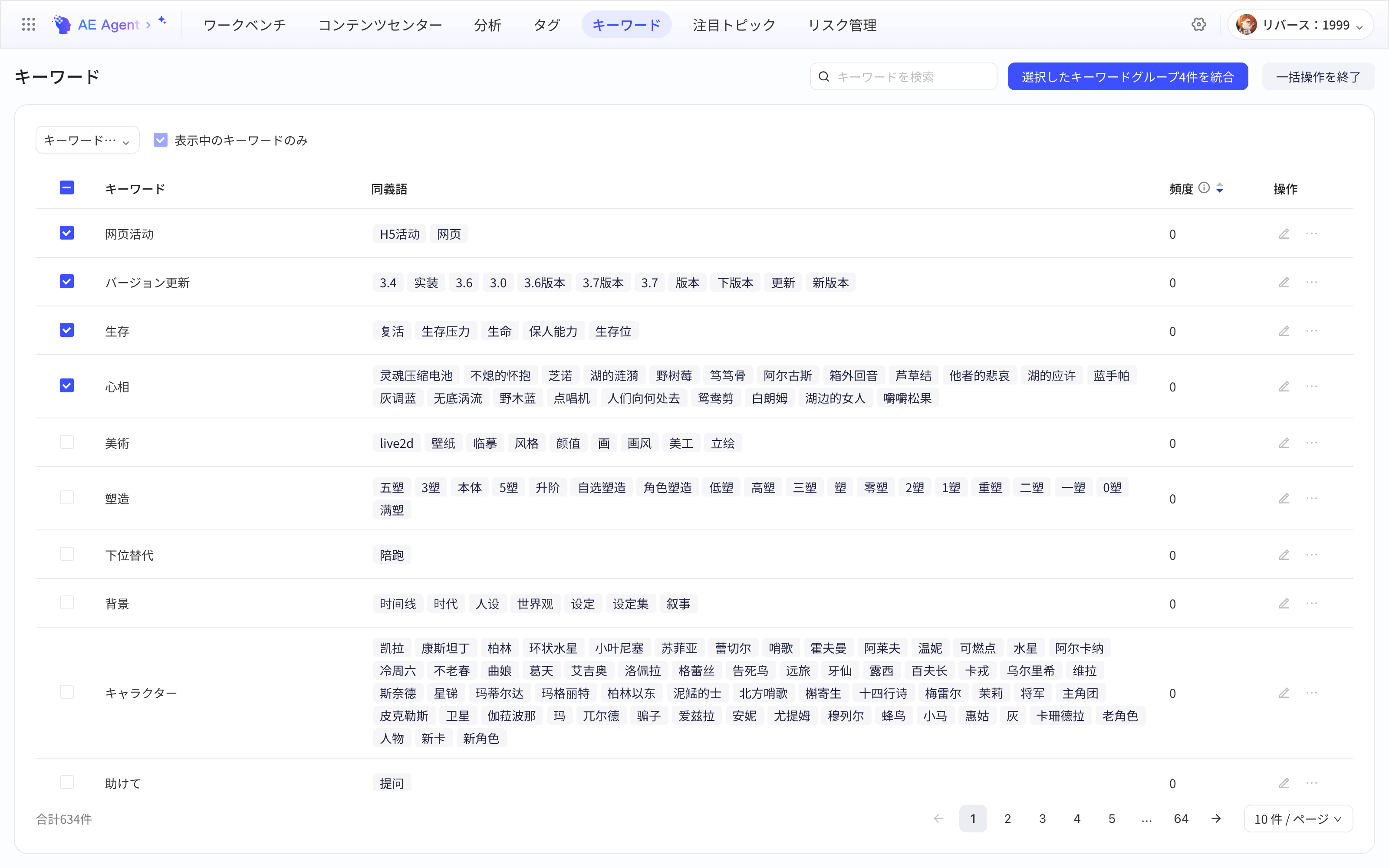Open more options for 背景 row
The image size is (1389, 868).
pyautogui.click(x=1311, y=603)
